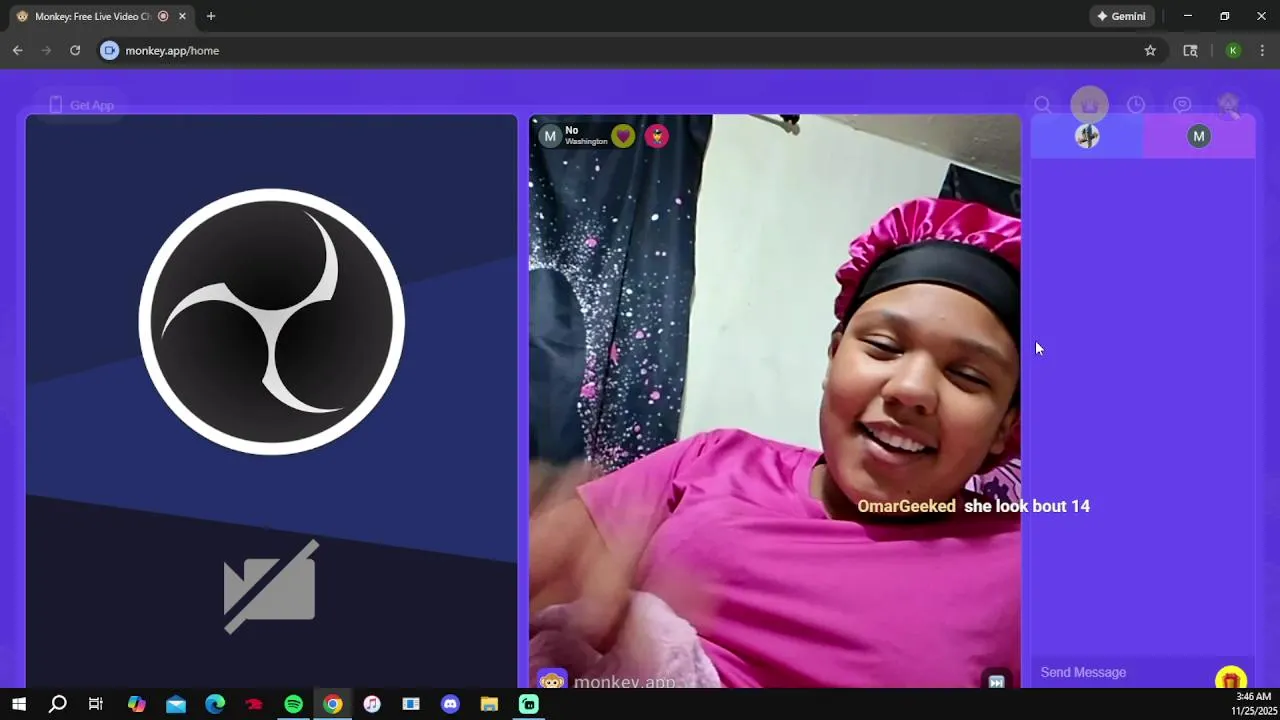The image size is (1280, 720).
Task: Click the Get App button
Action: [81, 105]
